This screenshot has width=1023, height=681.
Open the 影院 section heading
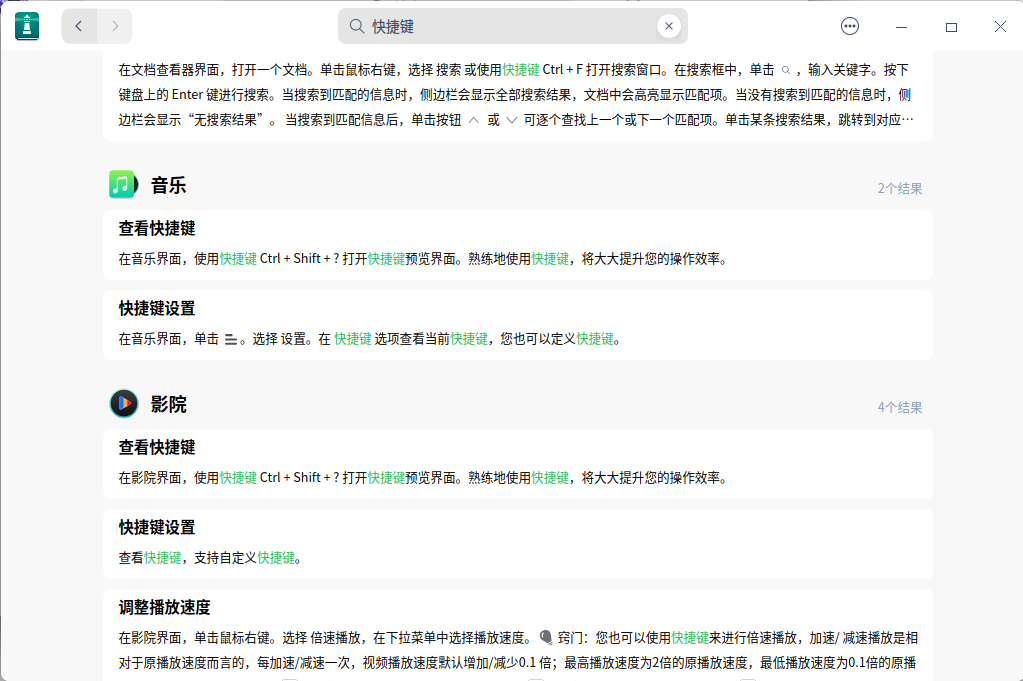click(168, 404)
